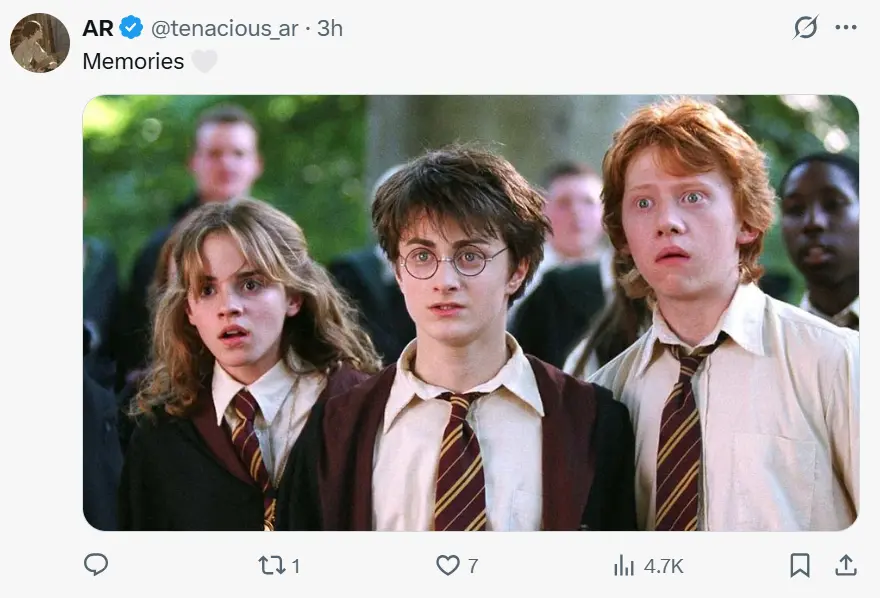Click the blue verified badge

tap(131, 27)
